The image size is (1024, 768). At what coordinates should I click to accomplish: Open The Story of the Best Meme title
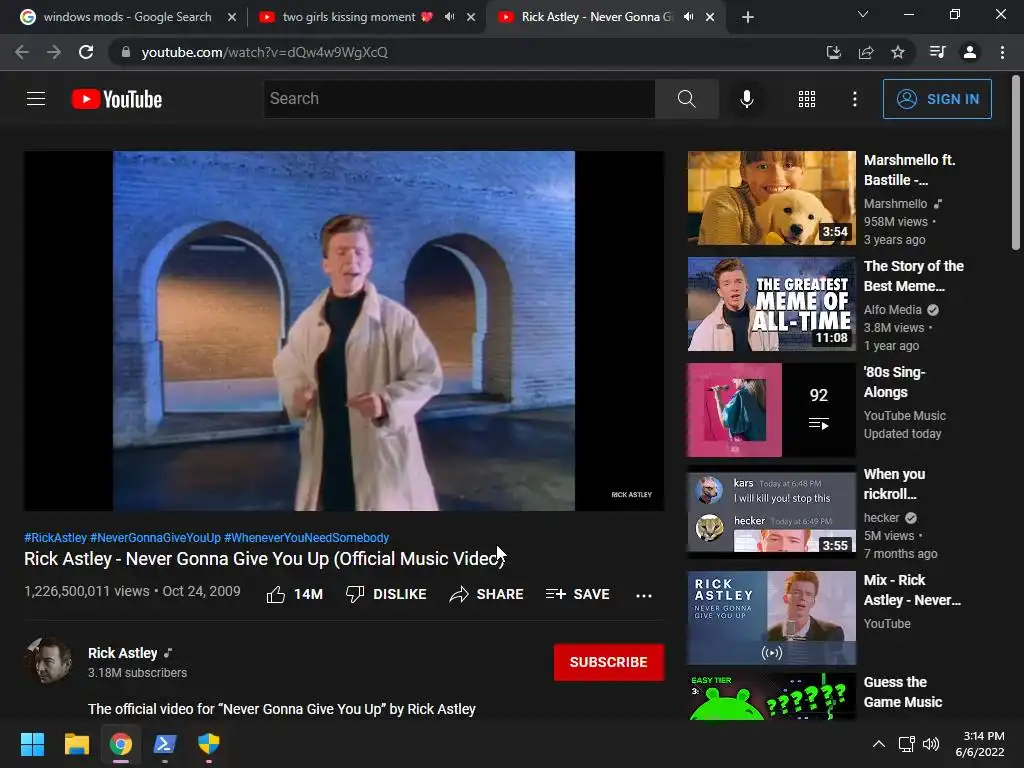click(914, 276)
